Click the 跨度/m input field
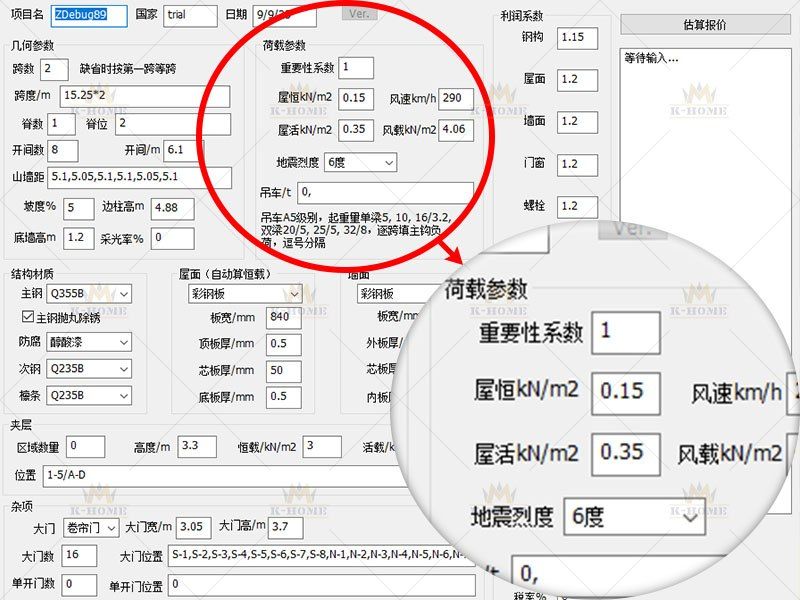 [x=144, y=96]
